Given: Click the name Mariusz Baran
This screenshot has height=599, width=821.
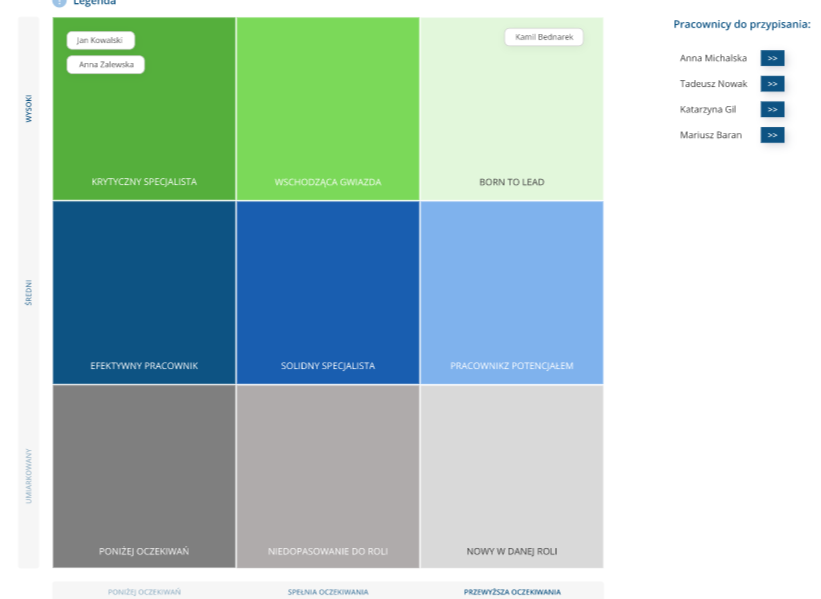Looking at the screenshot, I should 711,135.
